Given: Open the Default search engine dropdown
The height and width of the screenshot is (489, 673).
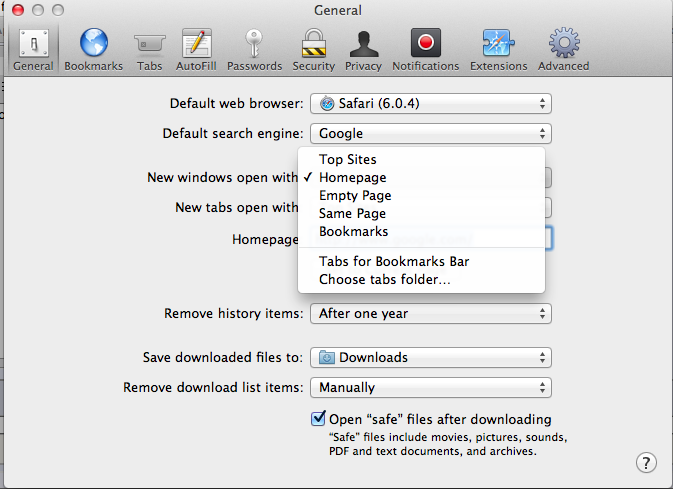Looking at the screenshot, I should [431, 134].
